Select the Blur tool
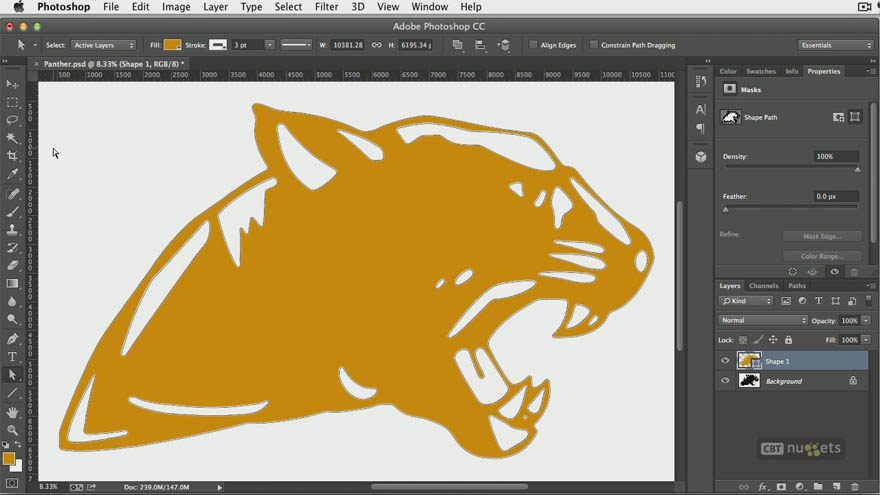Image resolution: width=880 pixels, height=495 pixels. click(12, 301)
